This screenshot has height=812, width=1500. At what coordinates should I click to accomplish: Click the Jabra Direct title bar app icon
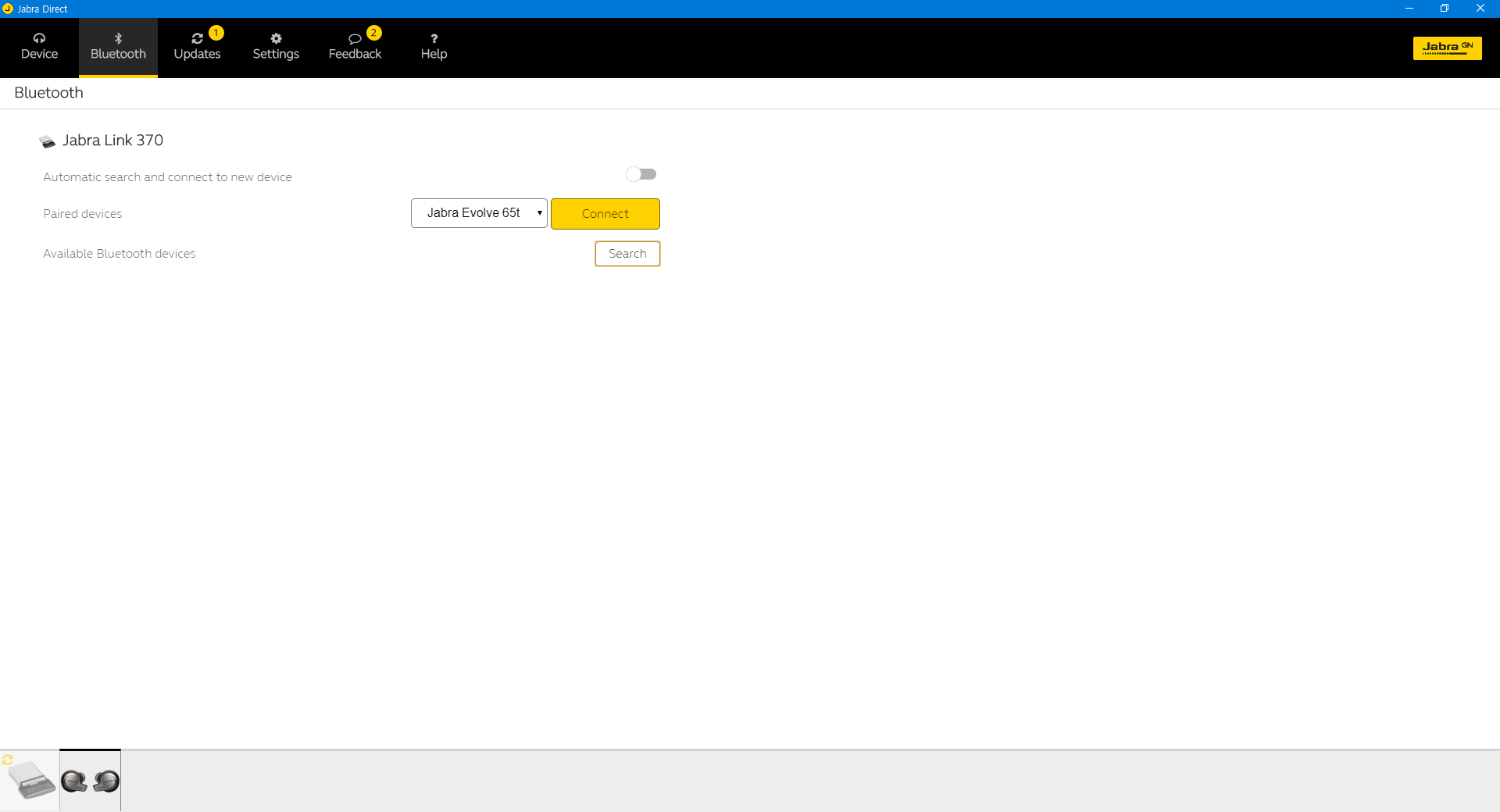(x=8, y=9)
